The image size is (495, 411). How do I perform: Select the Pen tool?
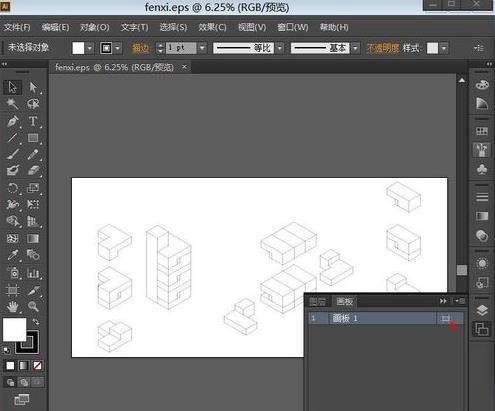[x=13, y=121]
